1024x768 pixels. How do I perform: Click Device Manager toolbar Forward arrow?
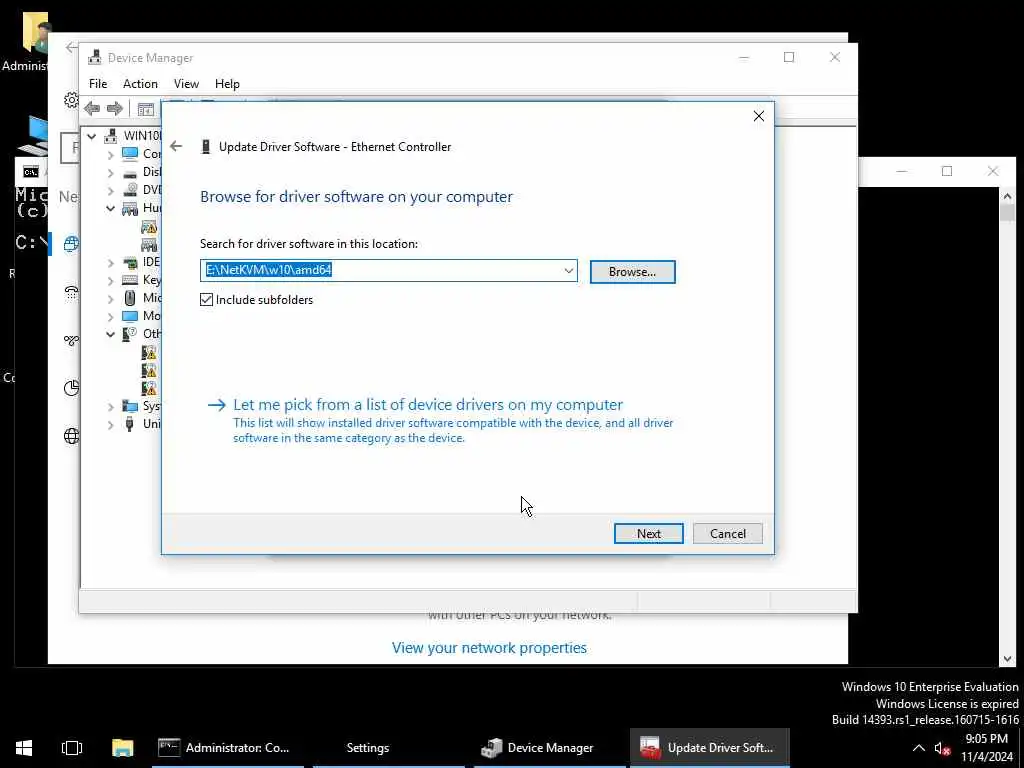coord(115,108)
